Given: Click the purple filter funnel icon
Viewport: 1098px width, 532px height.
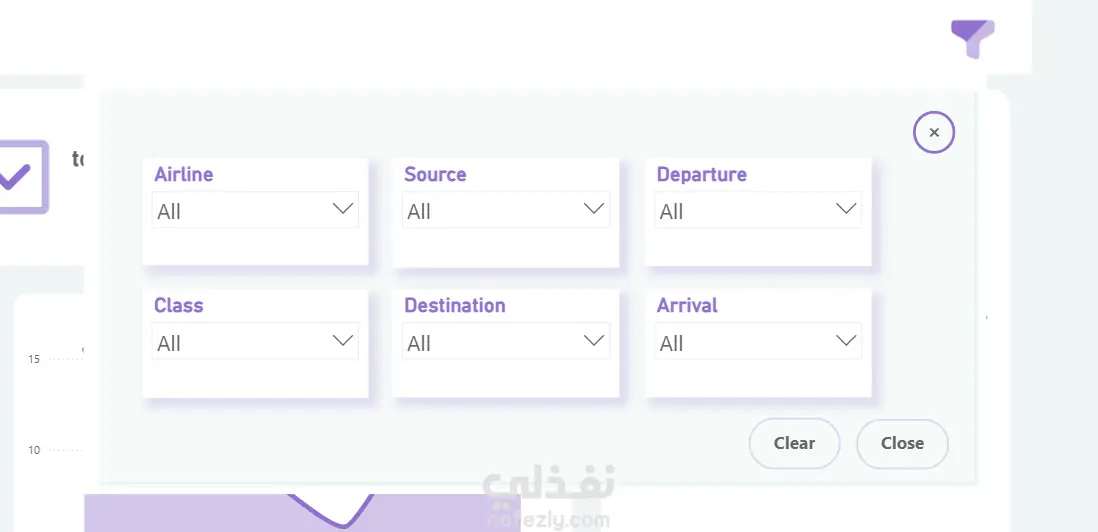Looking at the screenshot, I should coord(972,38).
